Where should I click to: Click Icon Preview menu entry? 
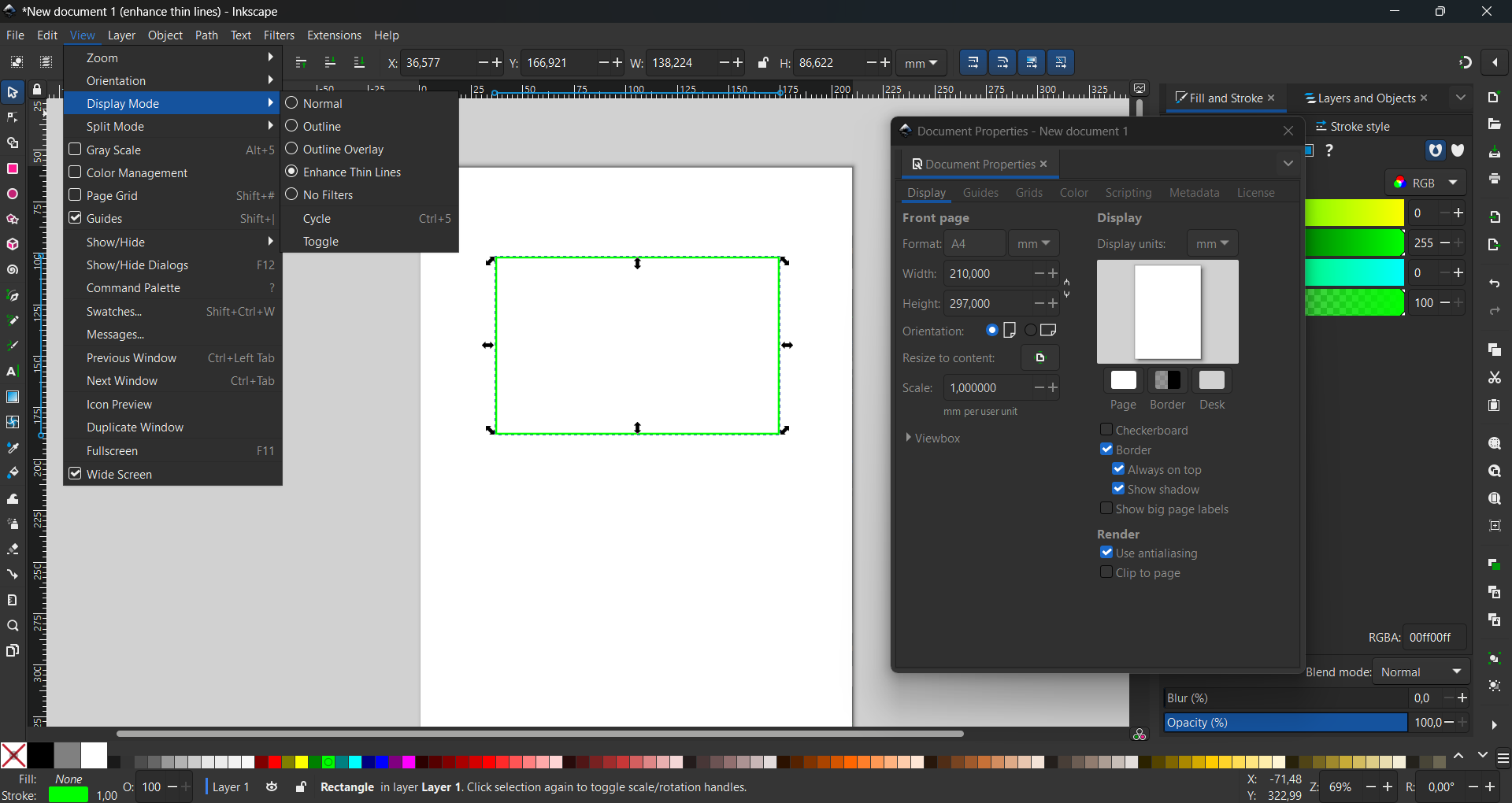point(172,405)
